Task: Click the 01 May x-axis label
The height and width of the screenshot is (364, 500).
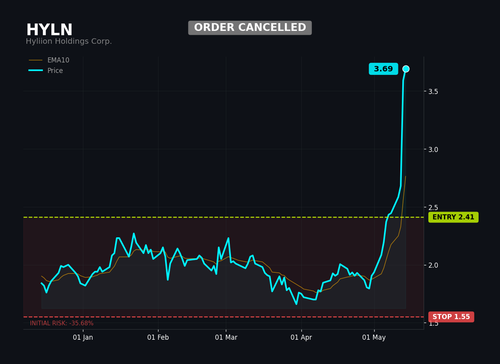Action: tap(374, 337)
